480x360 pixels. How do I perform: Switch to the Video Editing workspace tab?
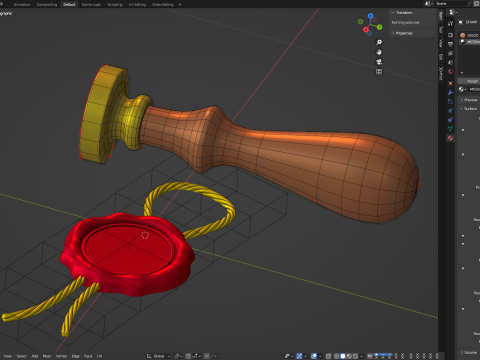[x=163, y=4]
